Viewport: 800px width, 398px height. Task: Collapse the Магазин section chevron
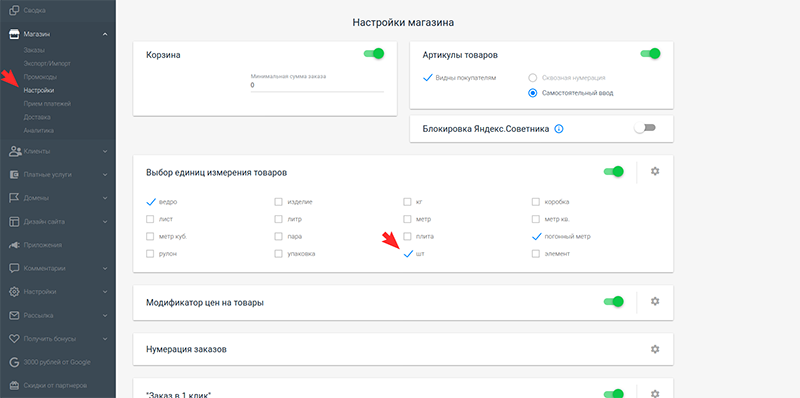pyautogui.click(x=105, y=34)
